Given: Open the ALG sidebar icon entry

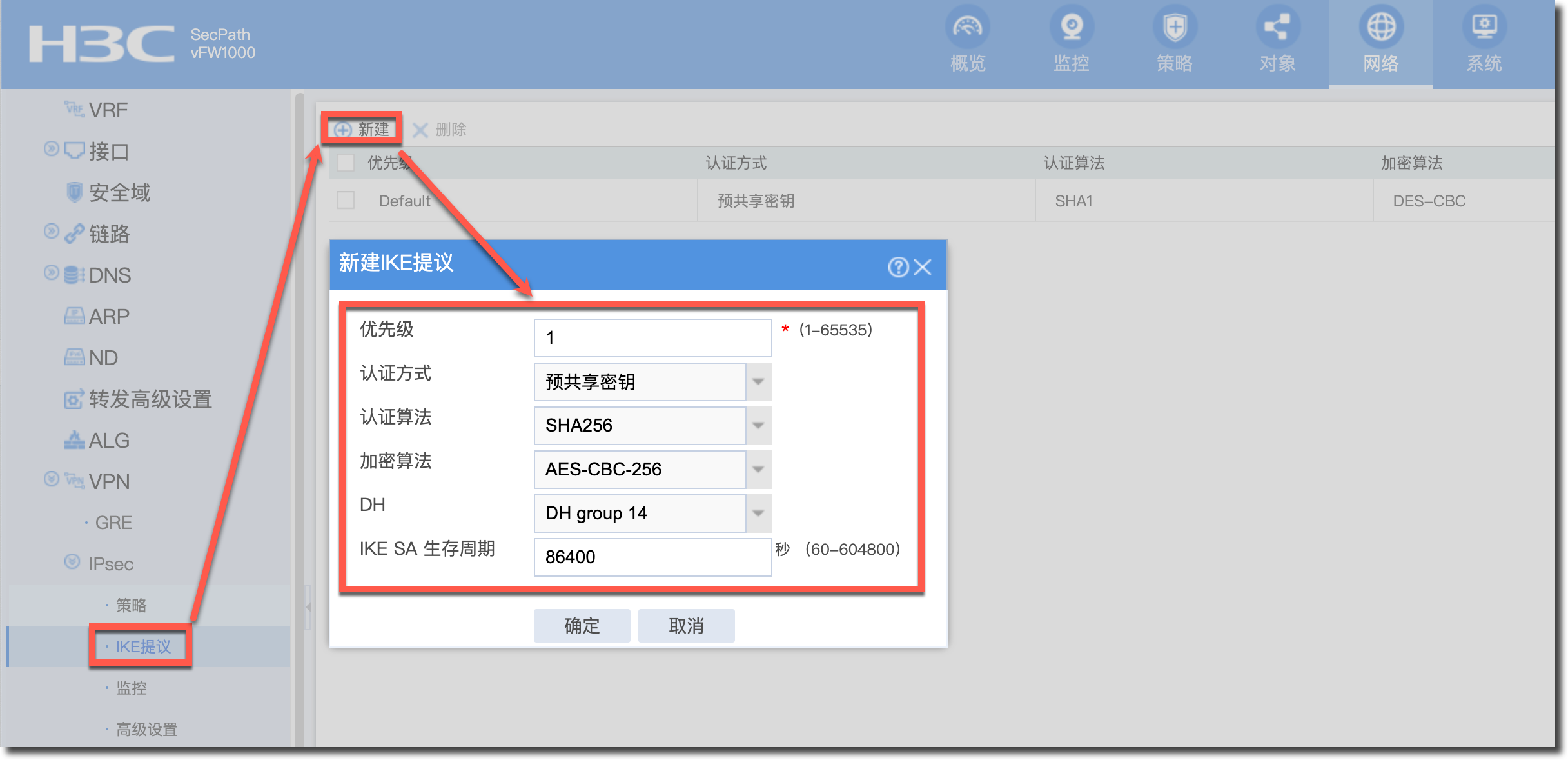Looking at the screenshot, I should 75,440.
